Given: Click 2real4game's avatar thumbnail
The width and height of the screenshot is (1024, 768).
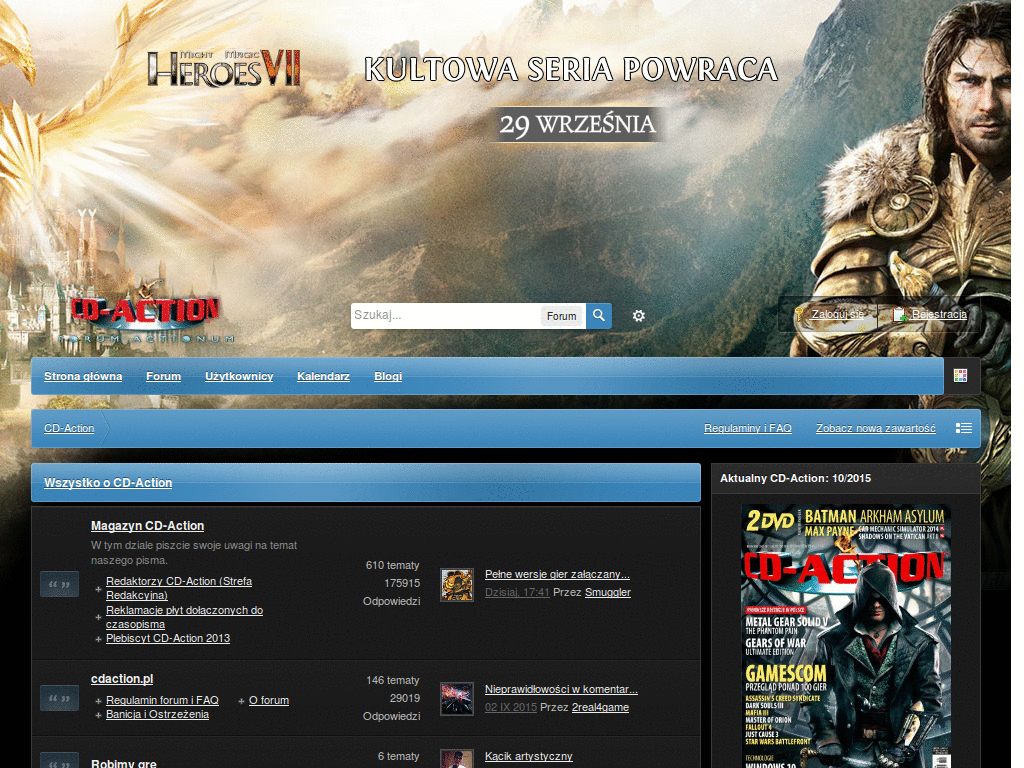Looking at the screenshot, I should 456,699.
